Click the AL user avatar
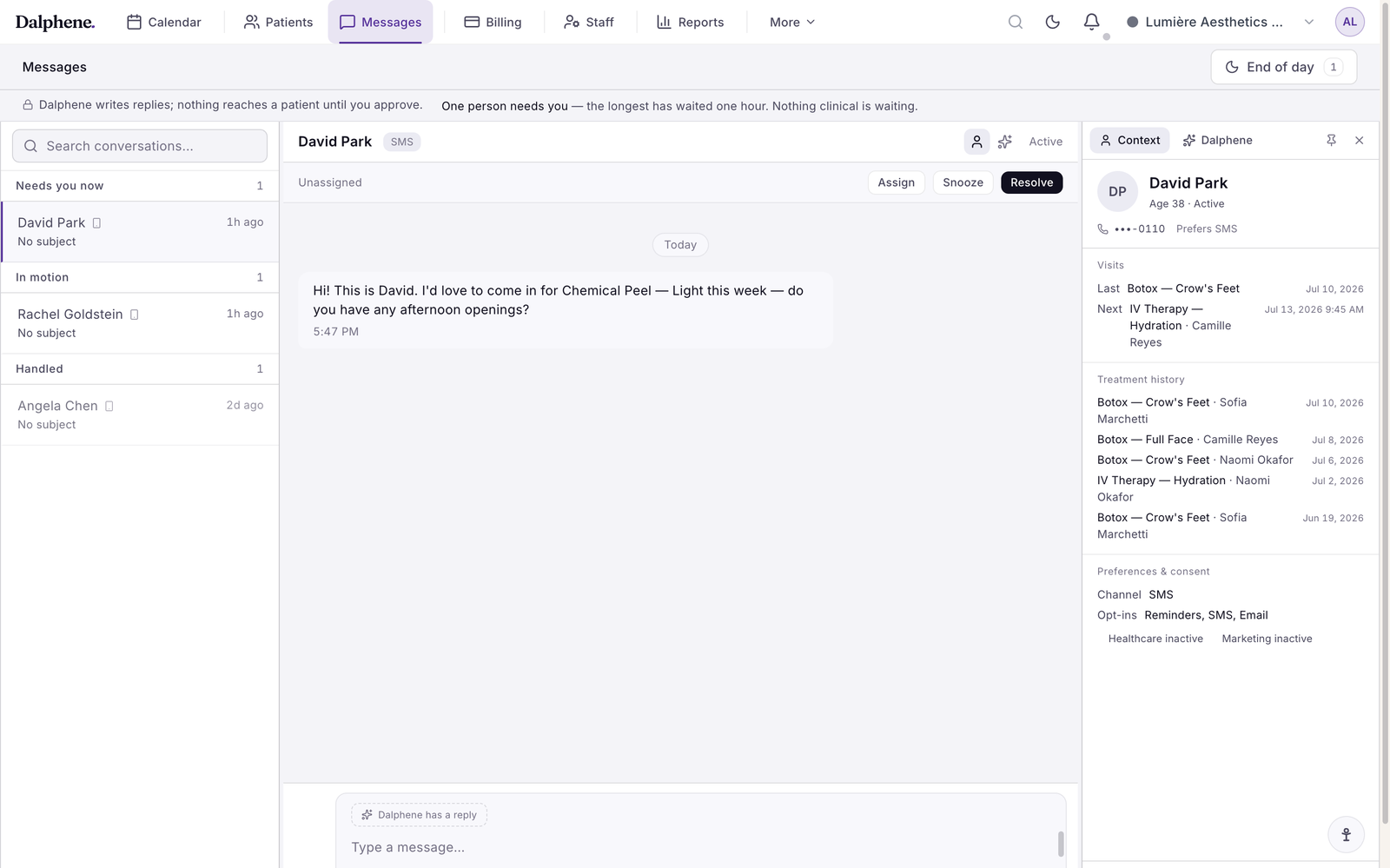This screenshot has width=1390, height=868. (x=1349, y=22)
